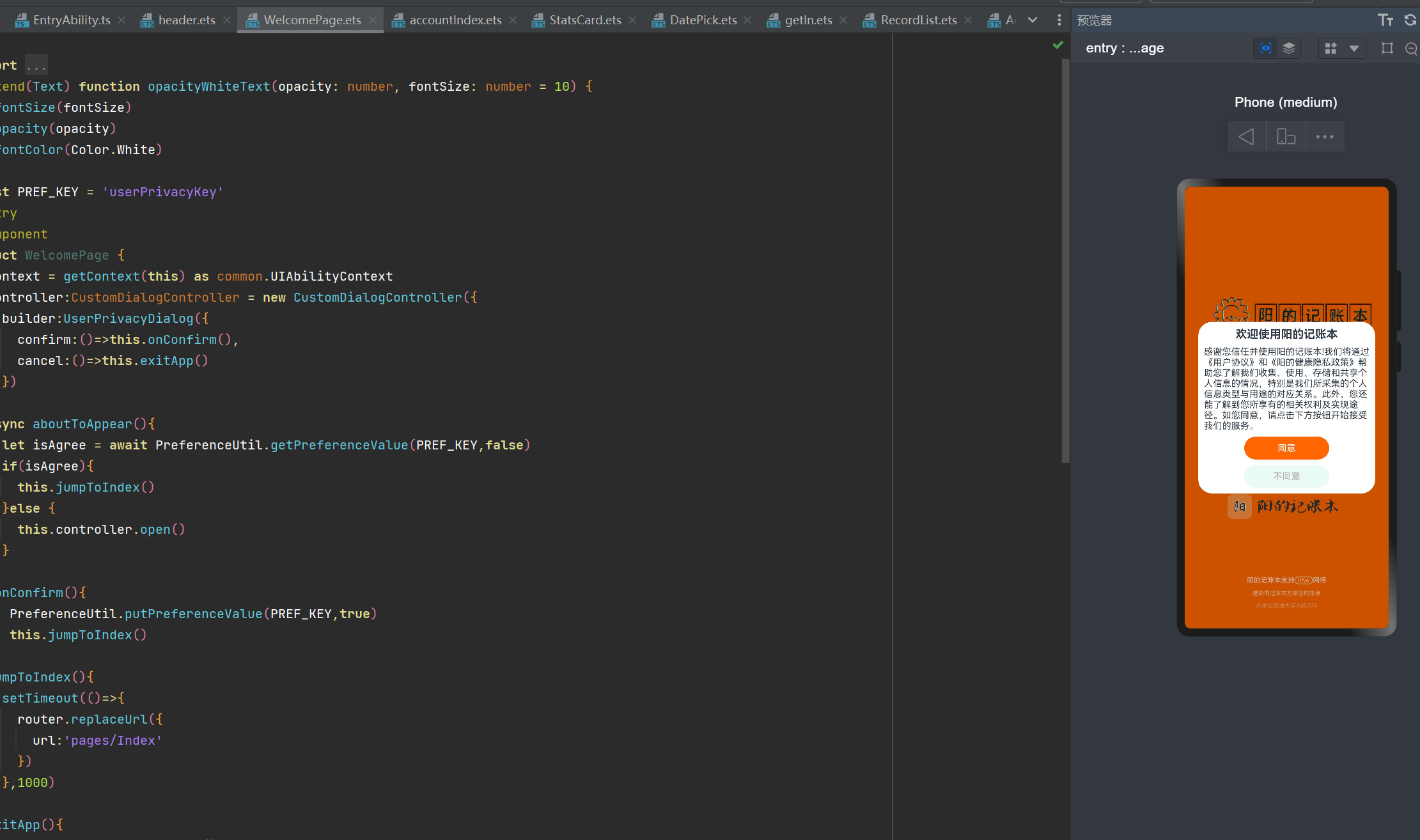The height and width of the screenshot is (840, 1420).
Task: Open the RecordList.ets tab
Action: 918,20
